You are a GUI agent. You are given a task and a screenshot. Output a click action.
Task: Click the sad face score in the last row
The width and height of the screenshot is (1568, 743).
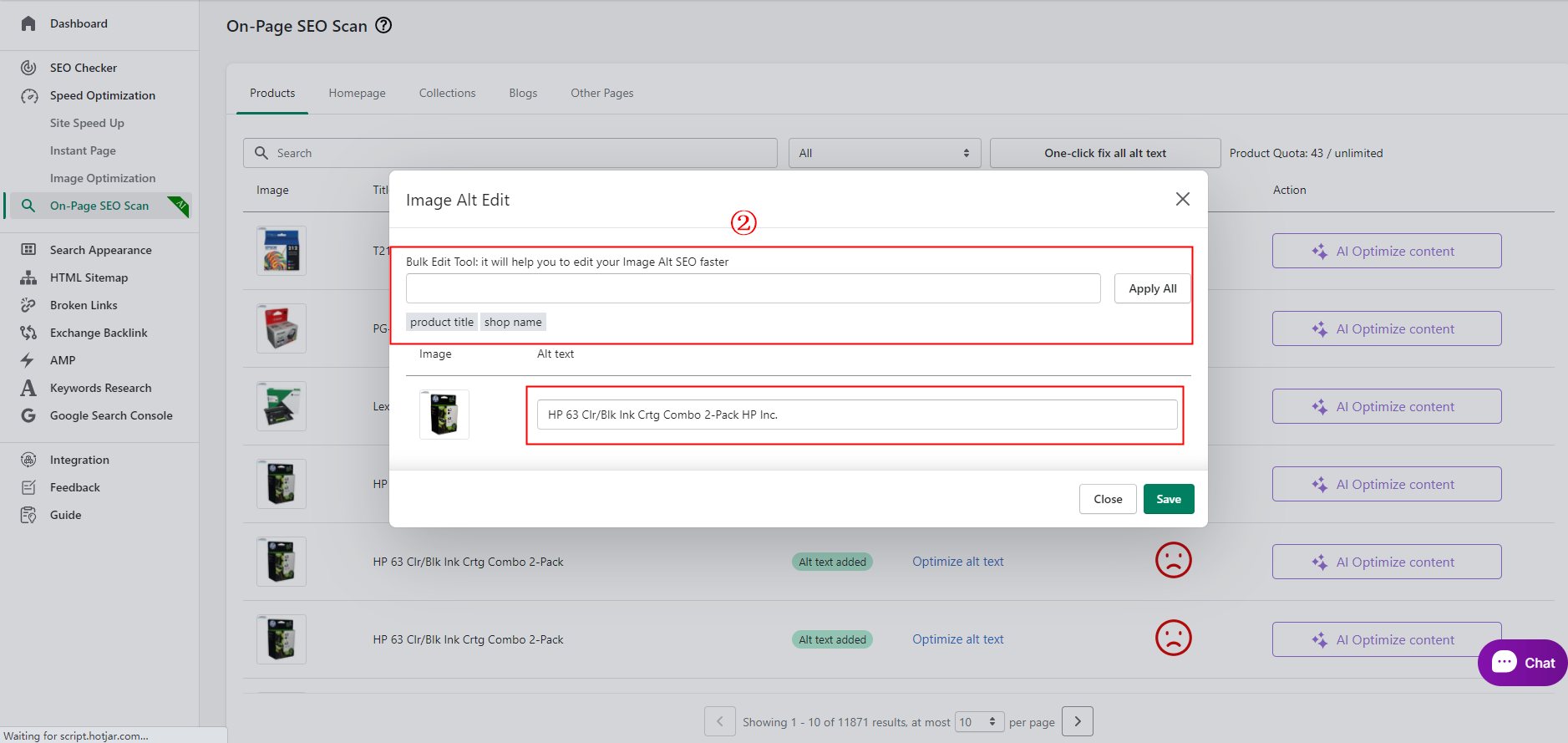(x=1173, y=638)
